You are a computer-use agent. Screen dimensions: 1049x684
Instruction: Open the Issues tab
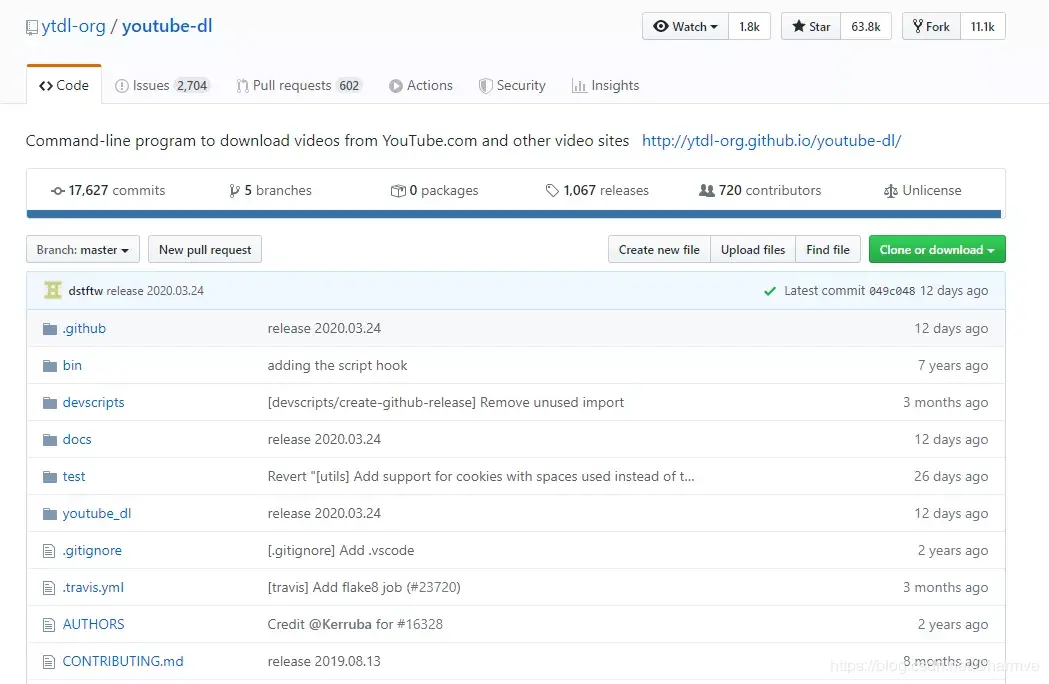(x=162, y=85)
